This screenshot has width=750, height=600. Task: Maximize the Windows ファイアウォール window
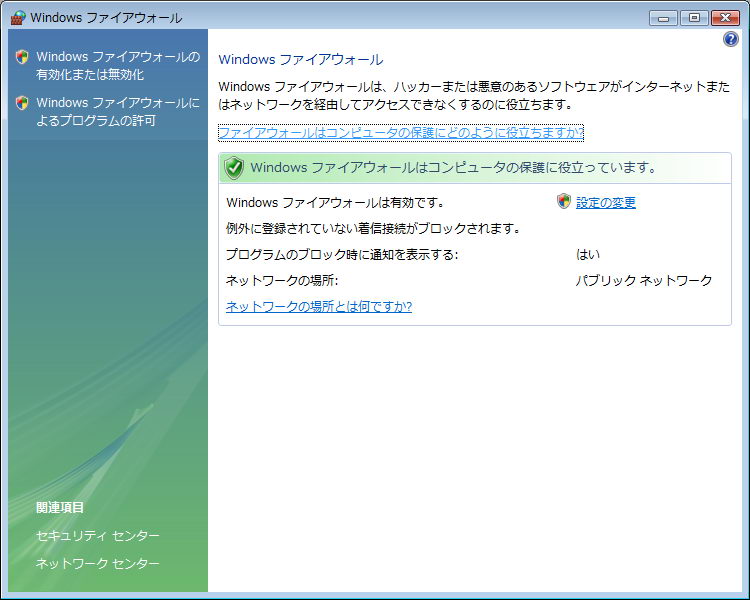(694, 18)
